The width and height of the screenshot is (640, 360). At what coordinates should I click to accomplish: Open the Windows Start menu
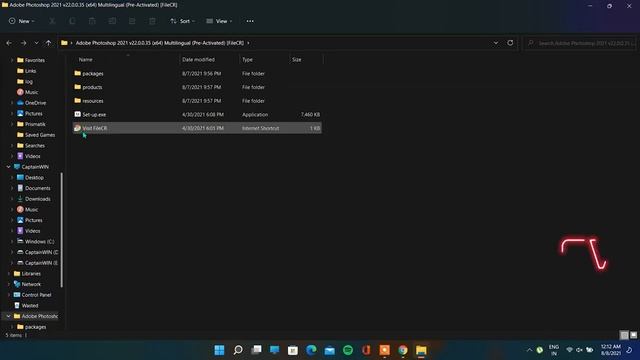point(219,350)
